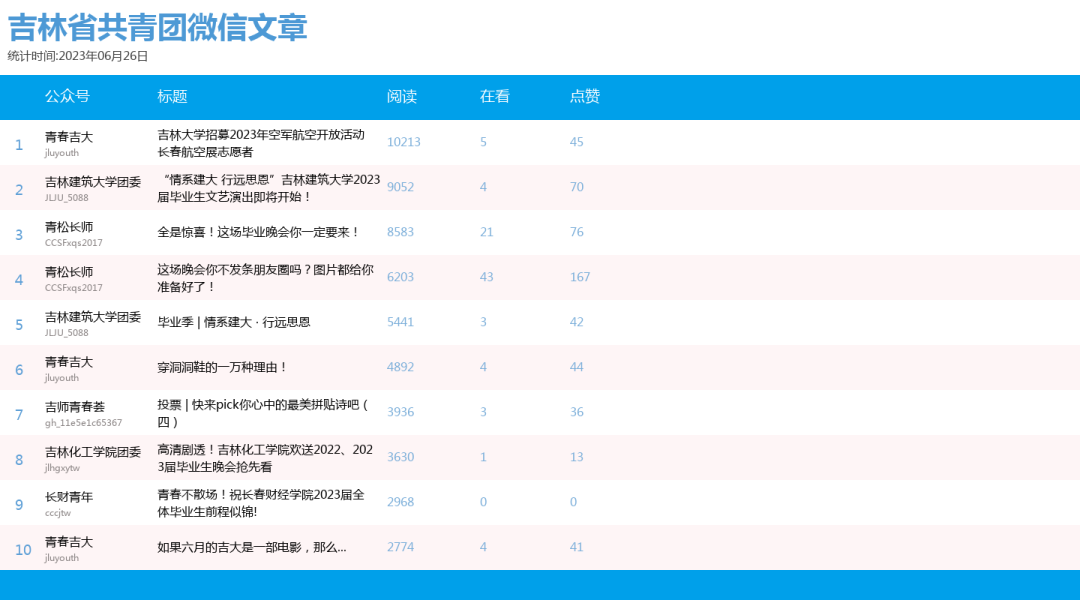The height and width of the screenshot is (600, 1080).
Task: Click like count 70 in row 2
Action: tap(577, 187)
